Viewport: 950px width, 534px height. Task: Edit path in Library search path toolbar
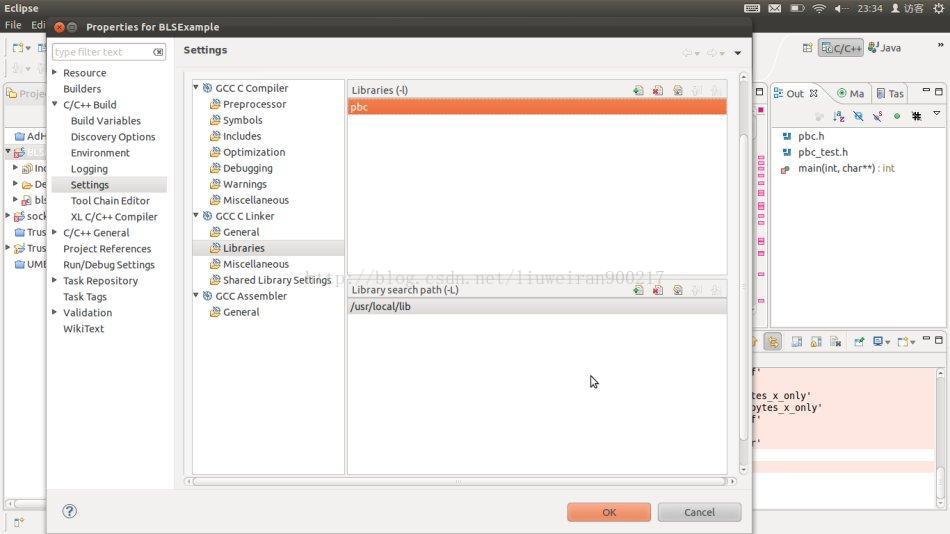[677, 290]
